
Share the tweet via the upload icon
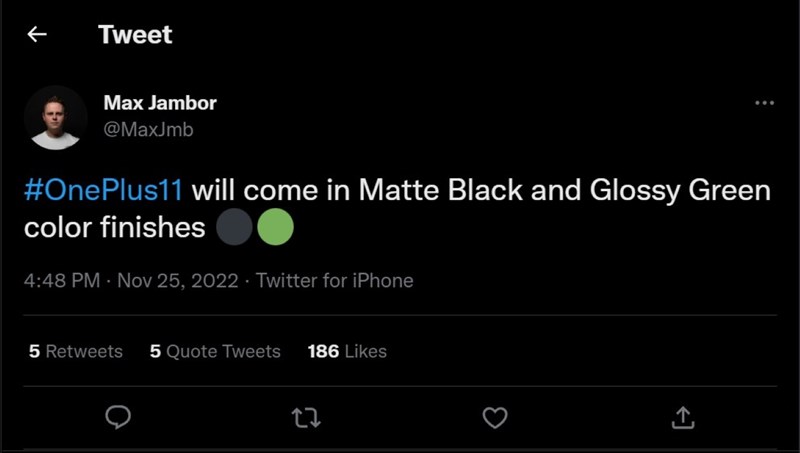point(682,416)
